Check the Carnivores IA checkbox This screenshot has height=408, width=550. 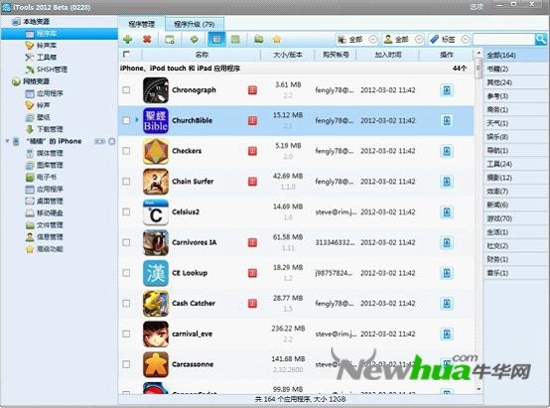pos(126,243)
